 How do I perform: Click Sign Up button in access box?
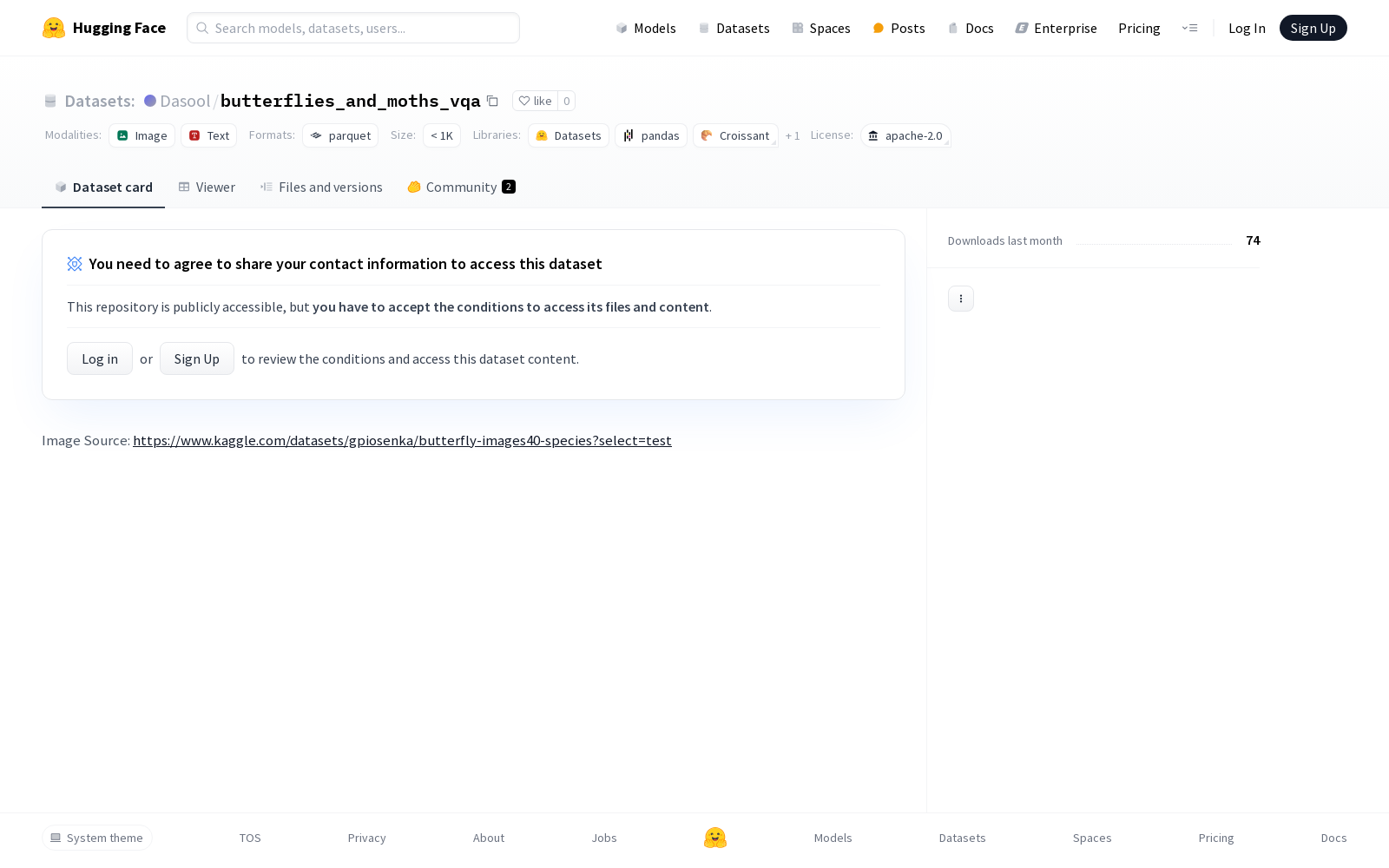197,358
